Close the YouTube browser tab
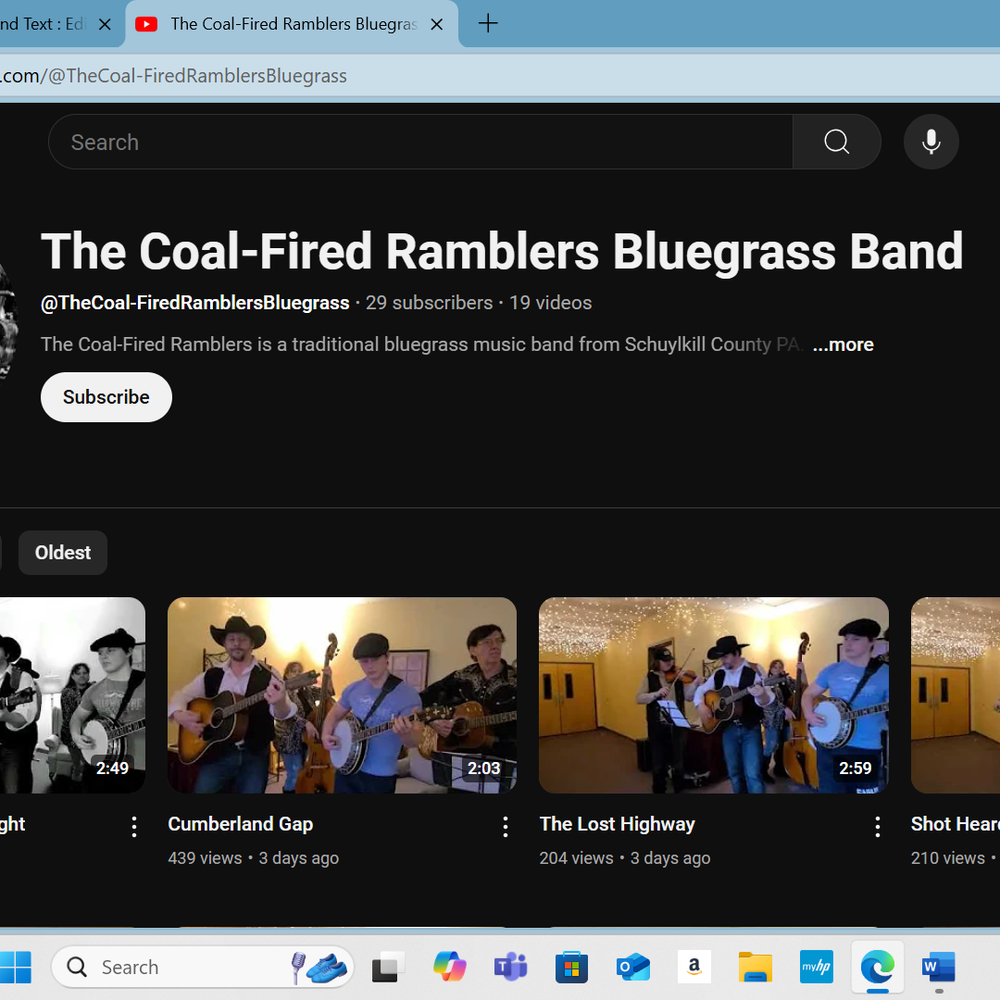 [x=437, y=24]
